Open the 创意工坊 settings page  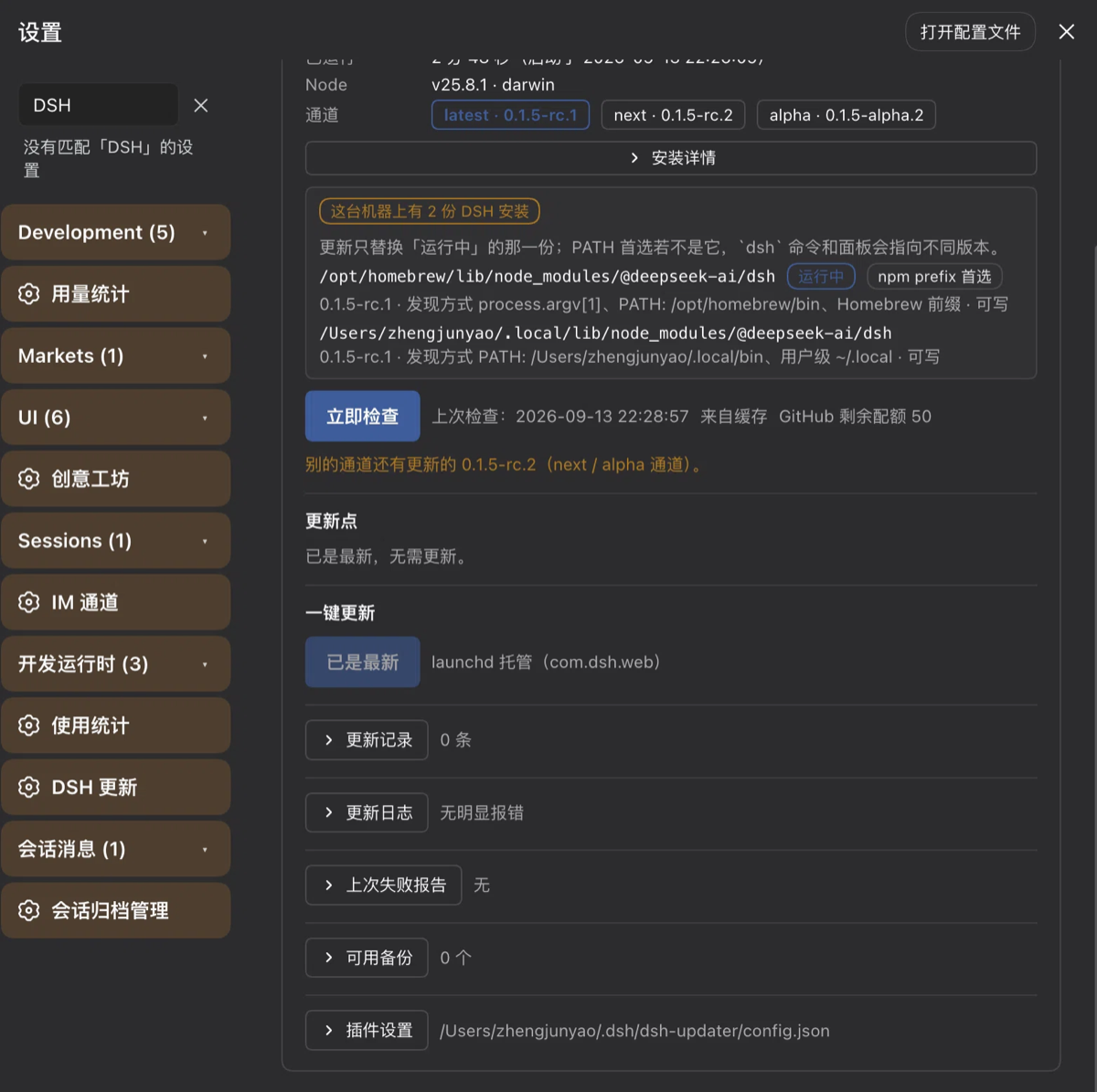coord(116,479)
